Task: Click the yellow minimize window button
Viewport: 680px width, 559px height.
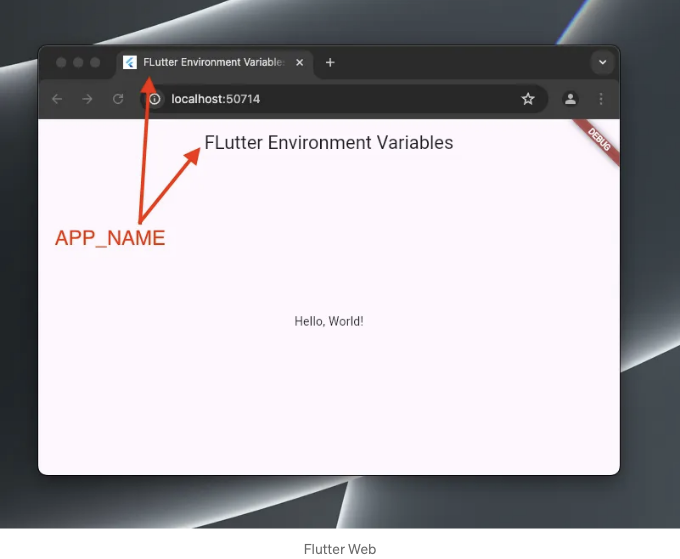Action: [78, 63]
